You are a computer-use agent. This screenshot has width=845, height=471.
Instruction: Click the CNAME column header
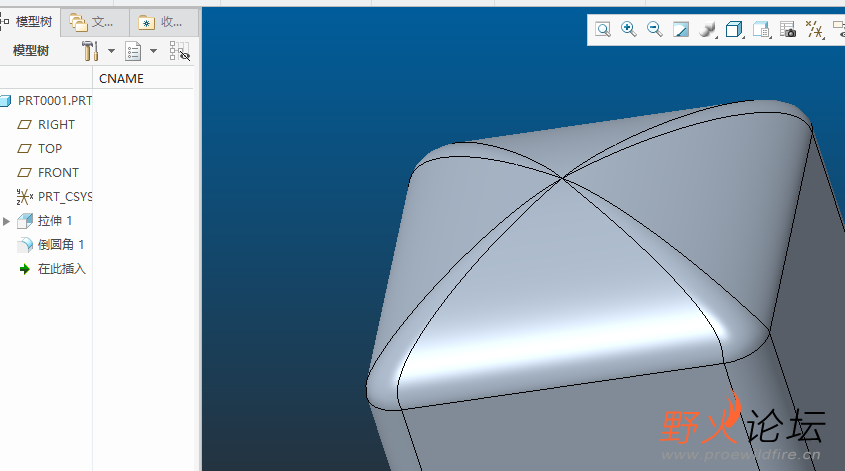121,79
